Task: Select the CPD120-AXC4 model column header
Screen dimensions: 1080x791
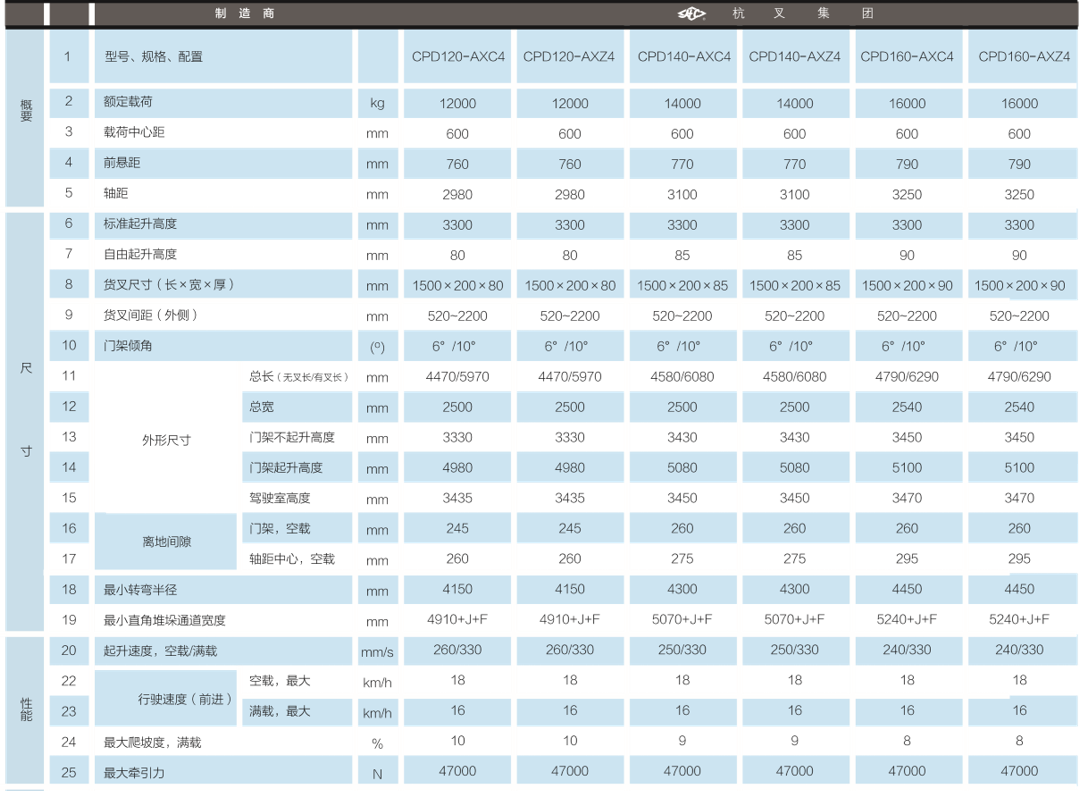Action: pyautogui.click(x=458, y=57)
